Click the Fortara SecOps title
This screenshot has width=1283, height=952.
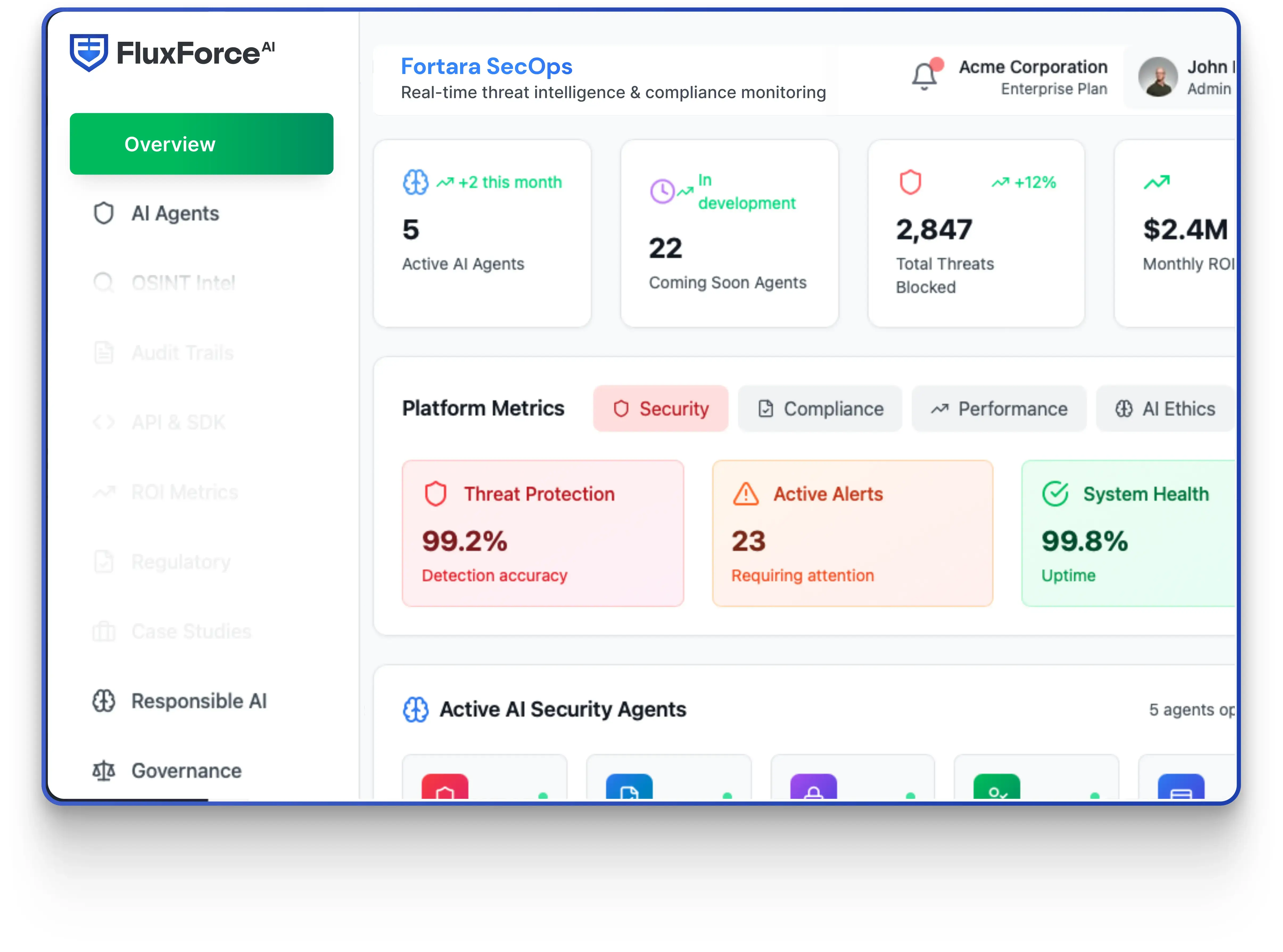click(x=486, y=66)
